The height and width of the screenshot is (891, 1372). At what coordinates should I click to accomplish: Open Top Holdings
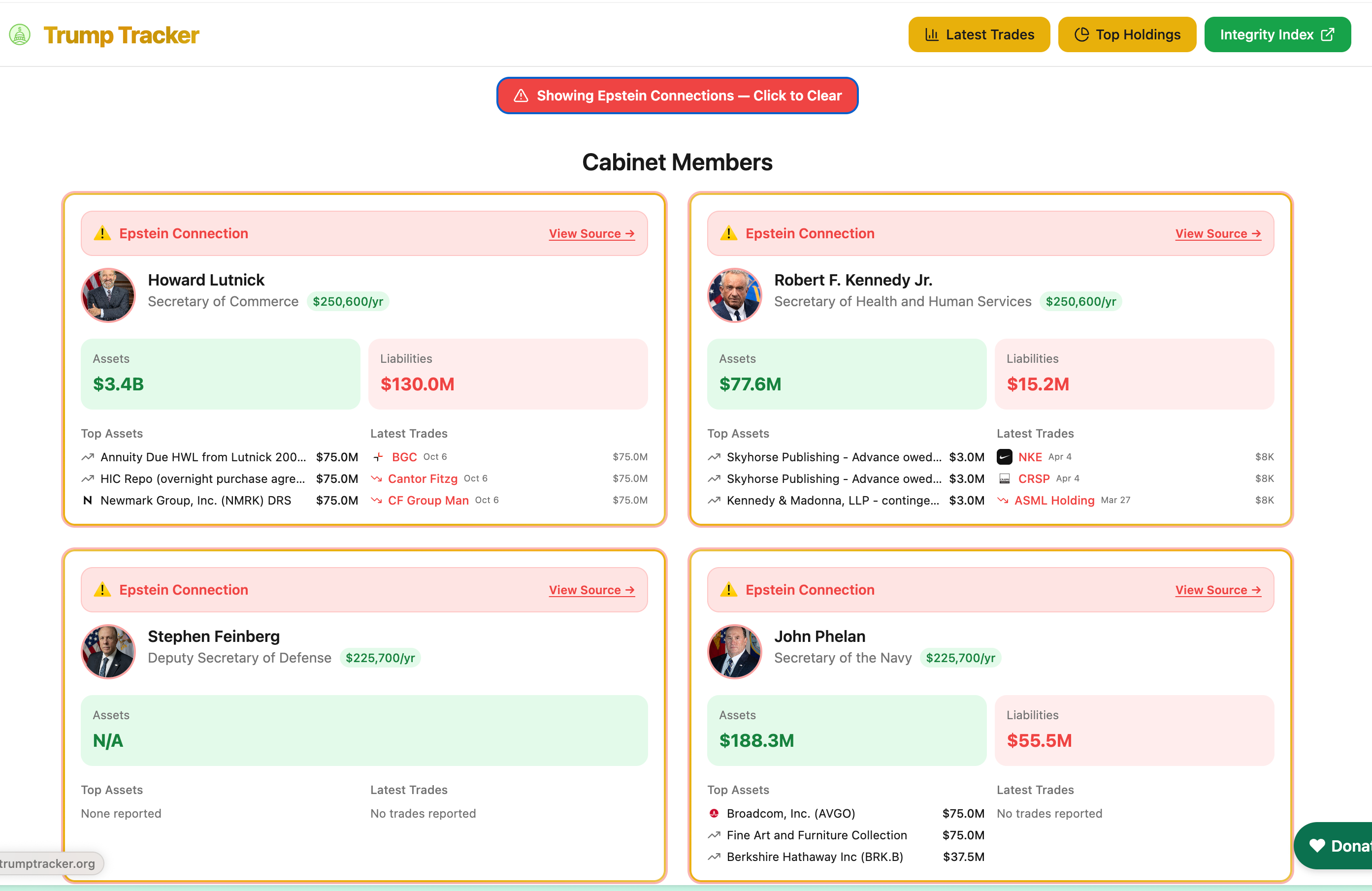click(x=1127, y=34)
